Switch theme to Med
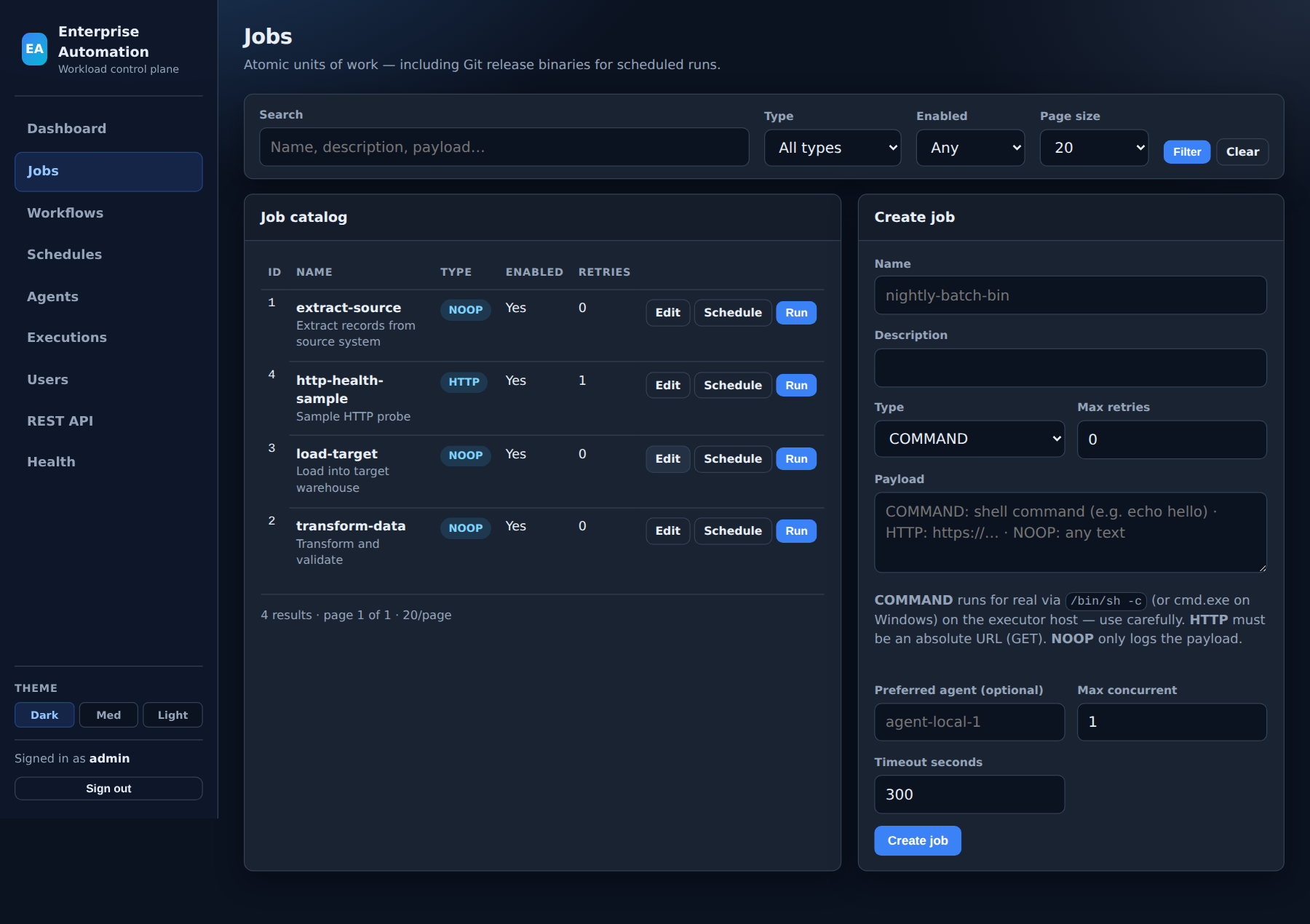 point(108,715)
